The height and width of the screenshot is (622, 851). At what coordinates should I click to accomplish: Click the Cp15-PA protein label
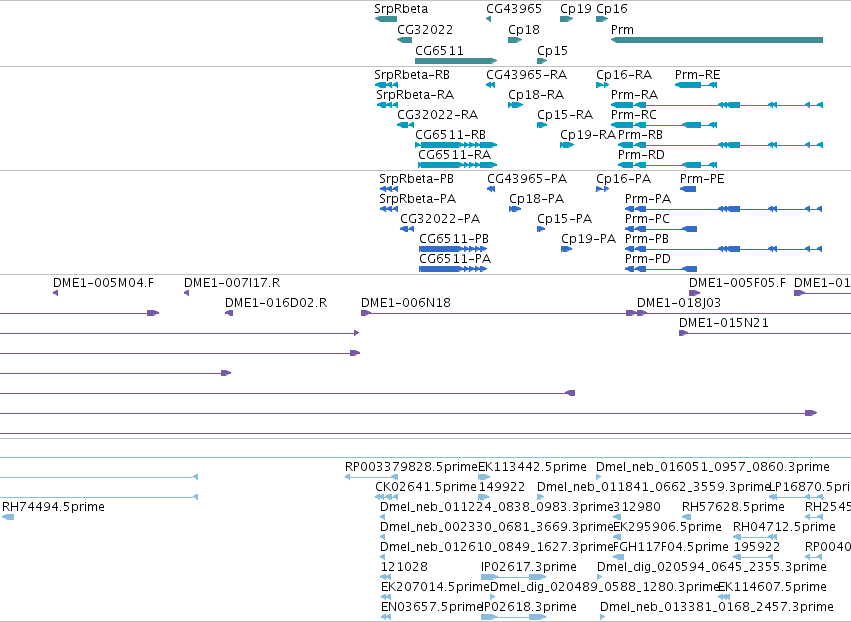coord(564,219)
